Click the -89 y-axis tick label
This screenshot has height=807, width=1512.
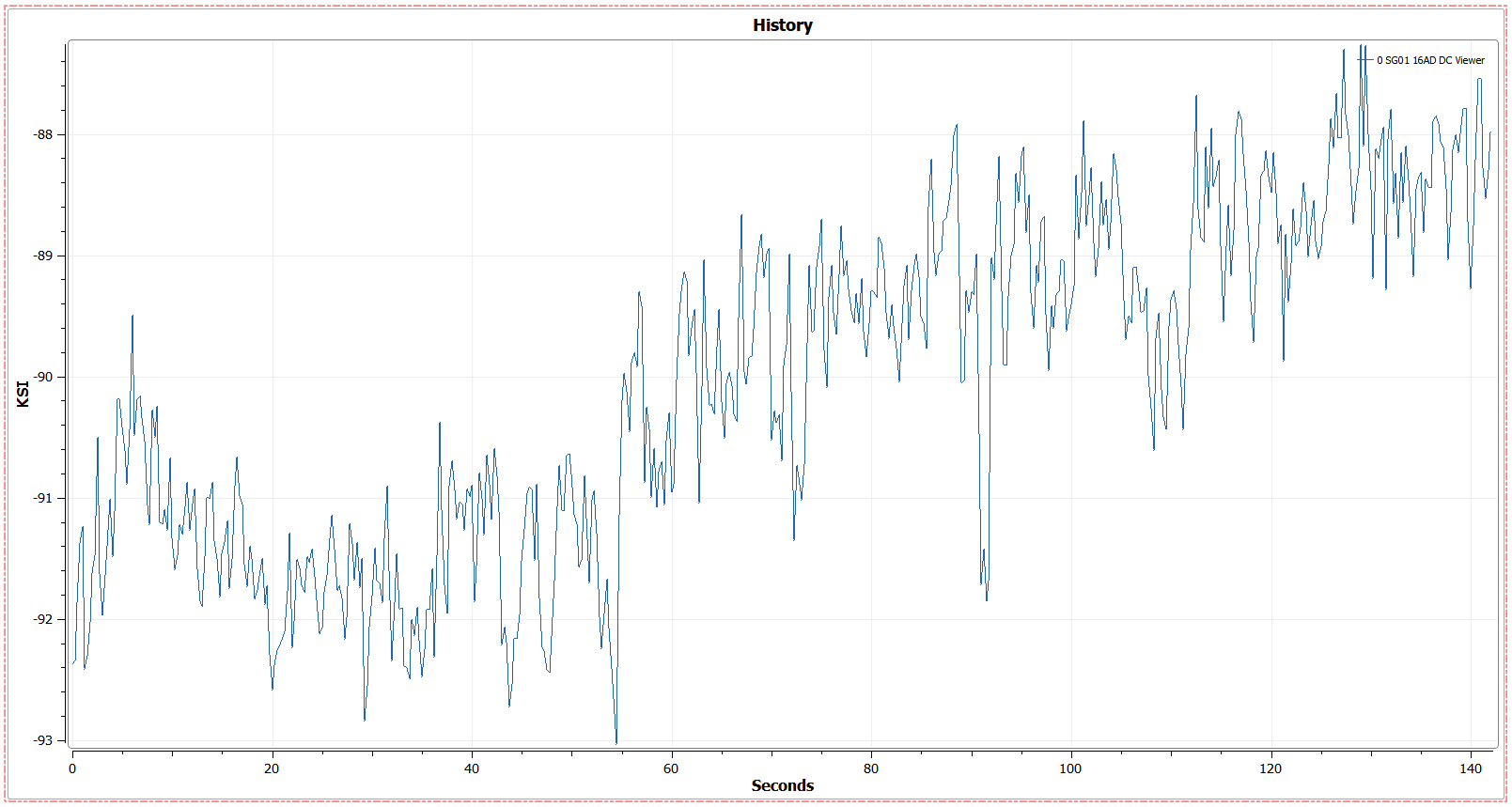[43, 256]
